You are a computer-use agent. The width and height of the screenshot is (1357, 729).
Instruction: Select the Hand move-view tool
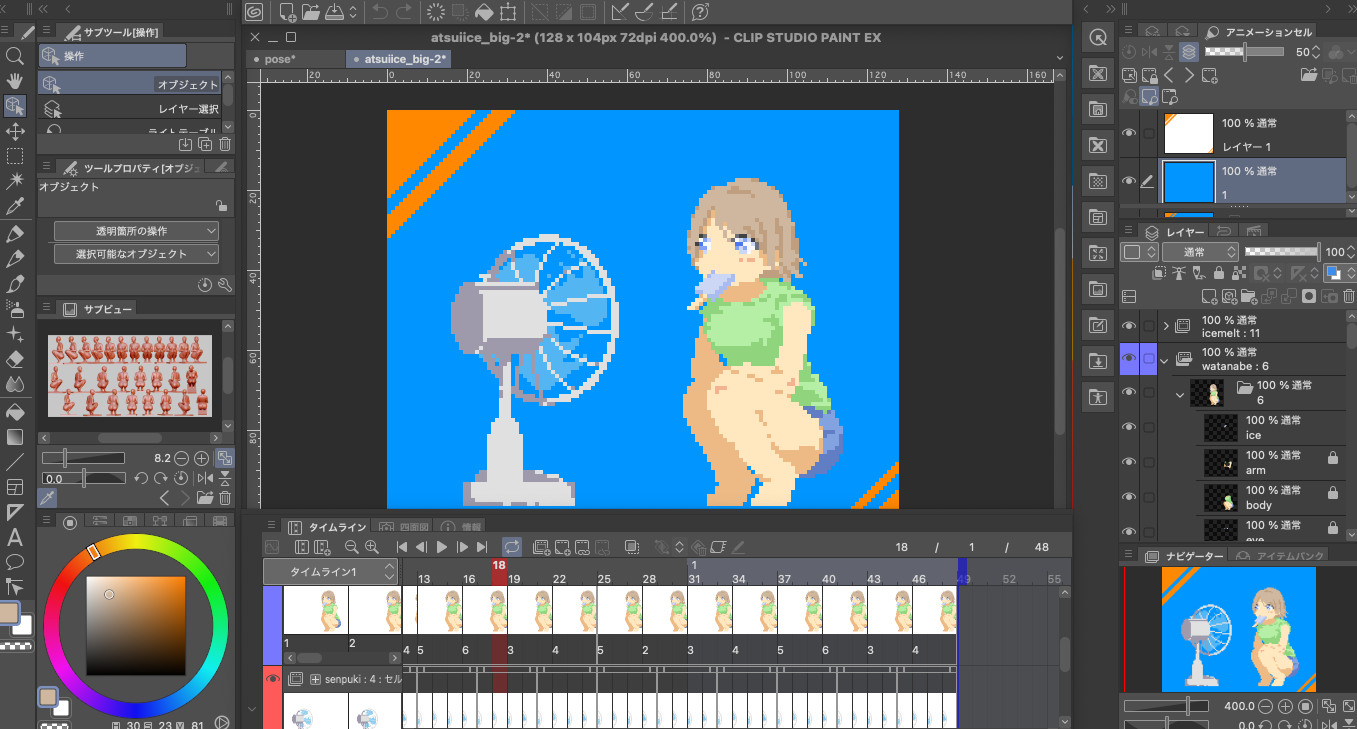coord(15,81)
